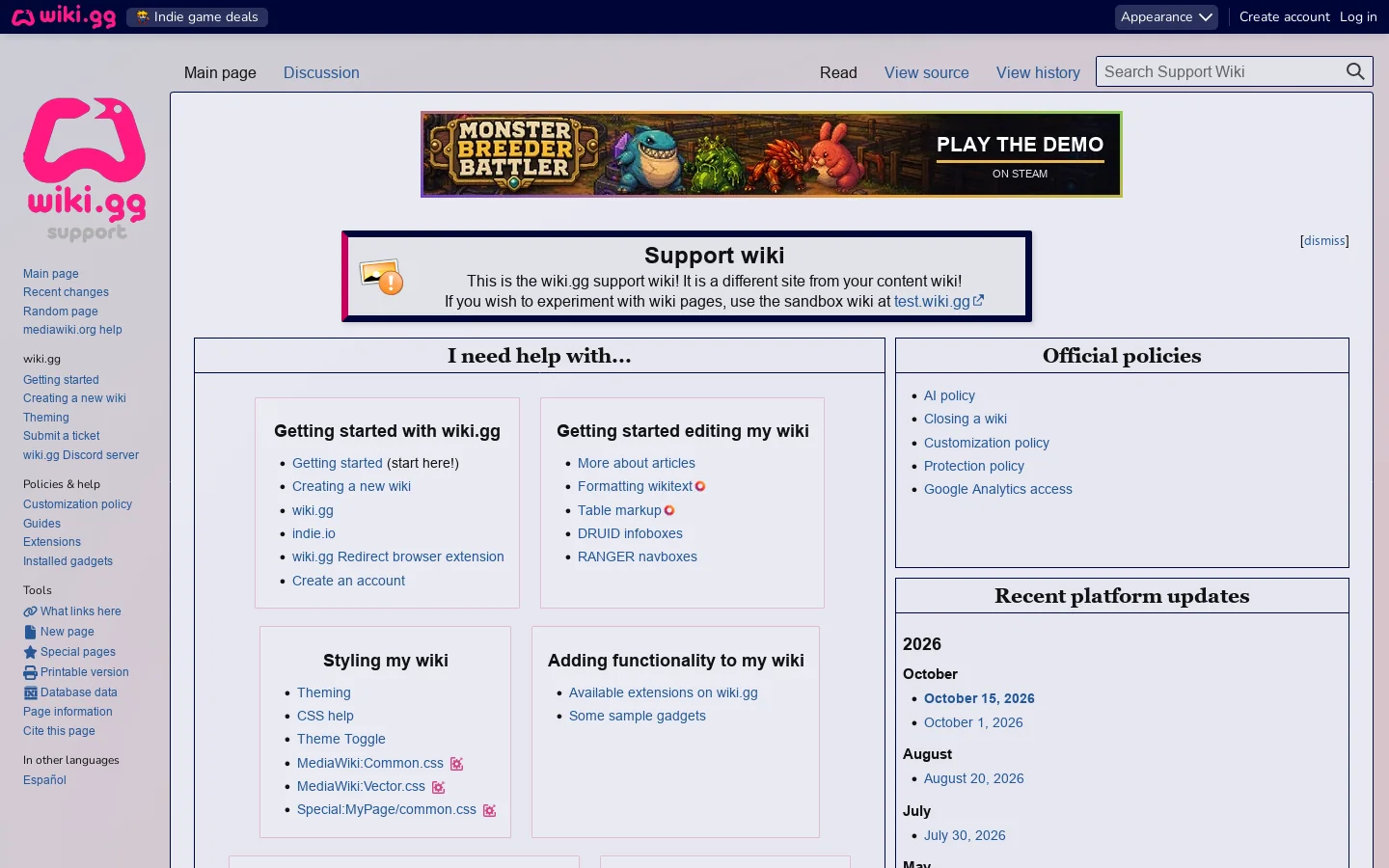Open AI policy link
Screen dimensions: 1389x868
point(949,395)
